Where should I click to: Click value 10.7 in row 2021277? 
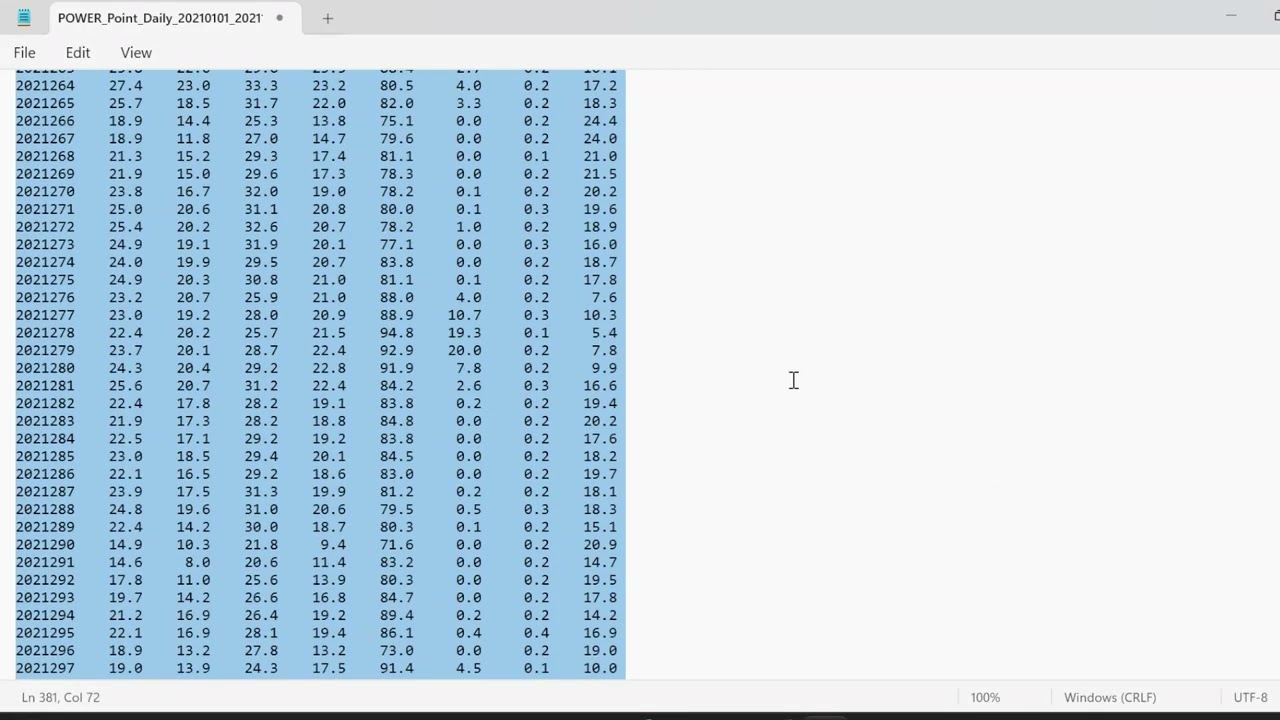coord(464,315)
